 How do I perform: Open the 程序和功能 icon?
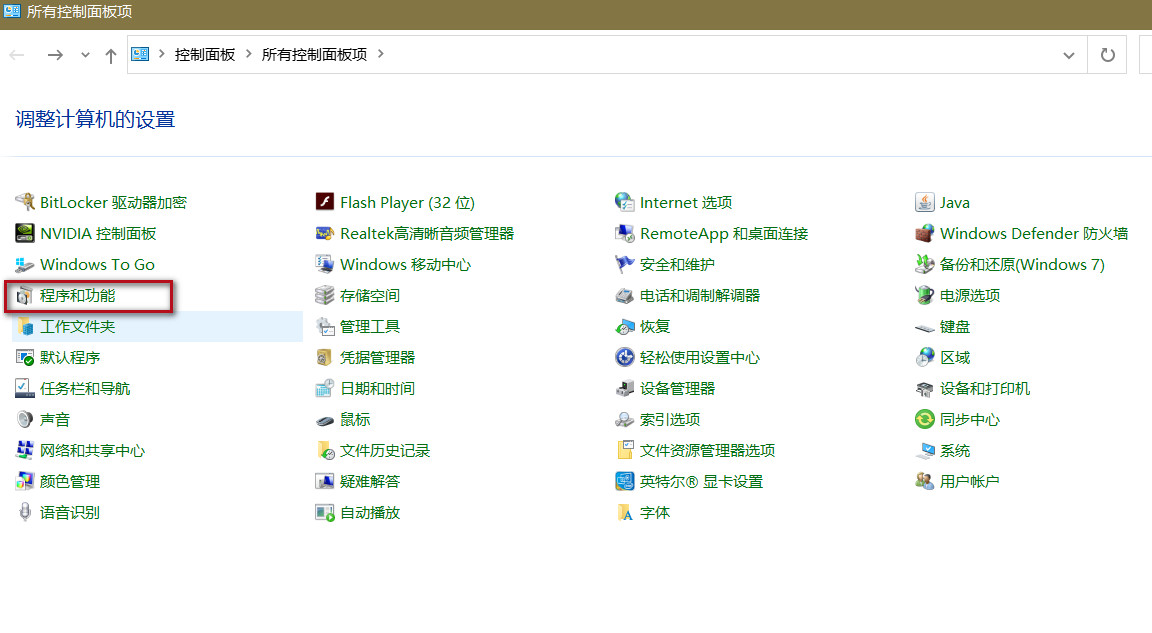[25, 295]
